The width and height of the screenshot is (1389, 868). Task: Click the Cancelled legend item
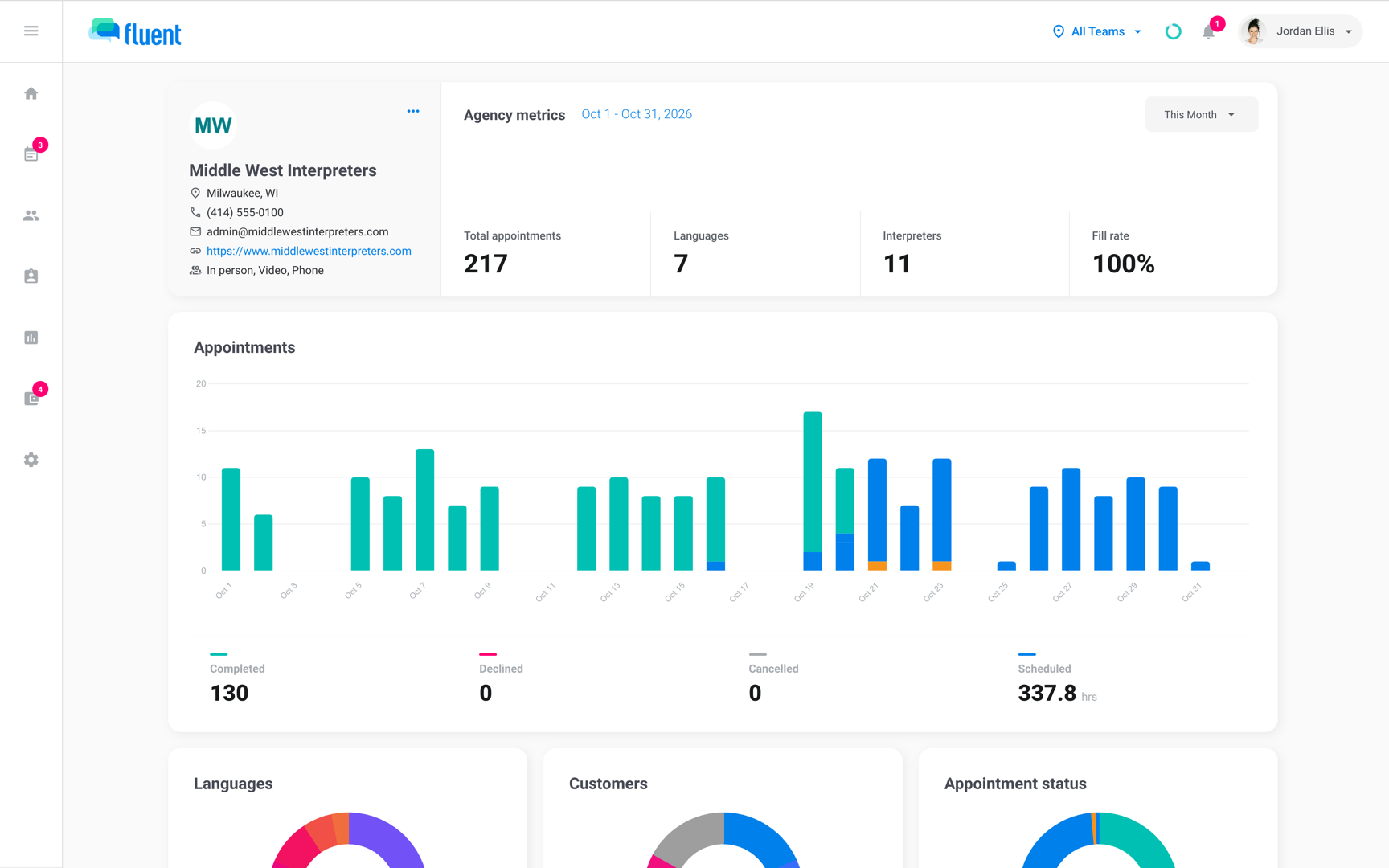click(773, 680)
